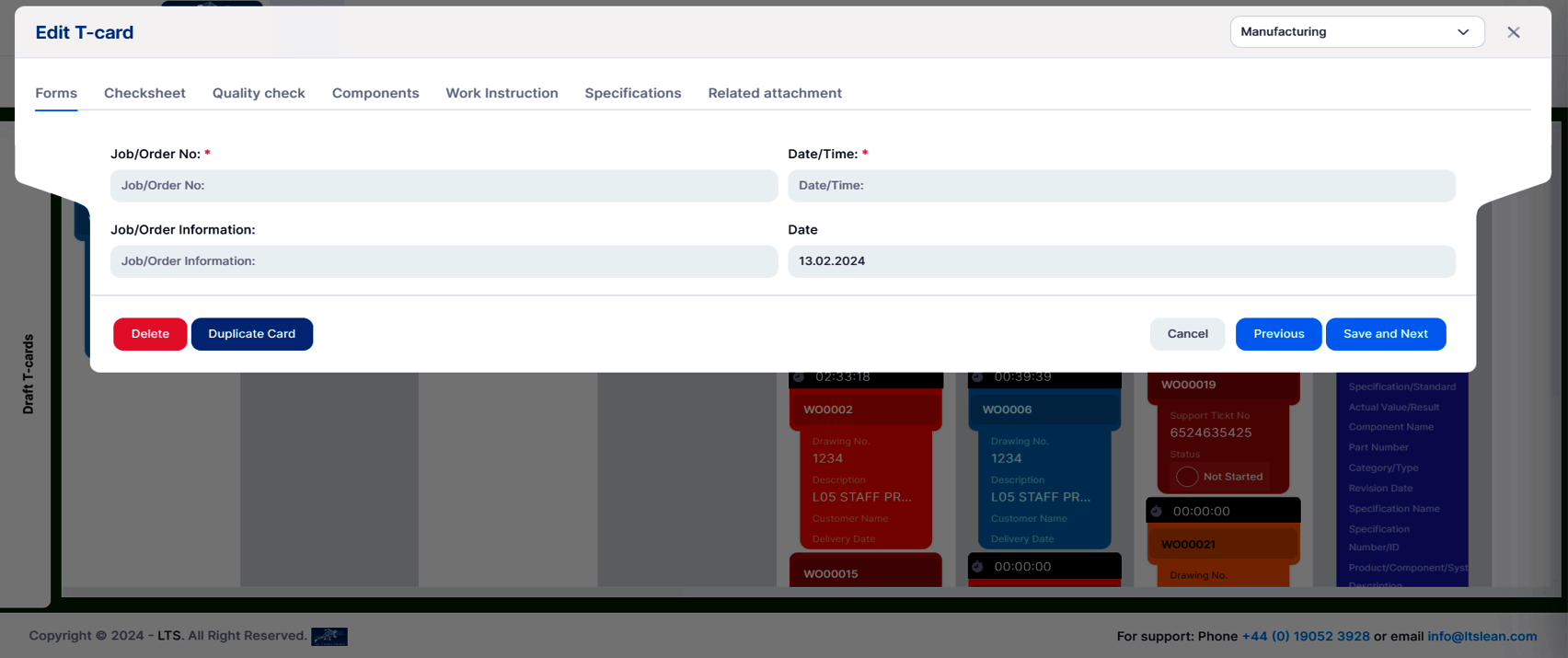The image size is (1568, 658).
Task: Open the Quality check tab
Action: [259, 93]
